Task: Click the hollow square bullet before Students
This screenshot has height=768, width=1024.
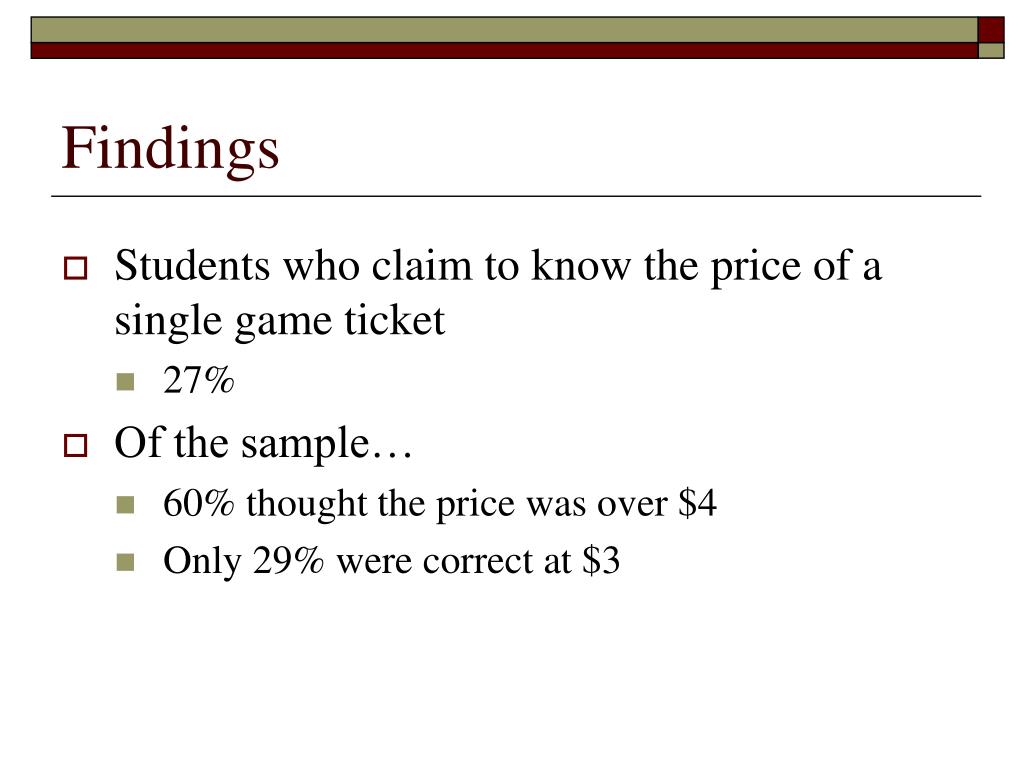Action: (75, 268)
